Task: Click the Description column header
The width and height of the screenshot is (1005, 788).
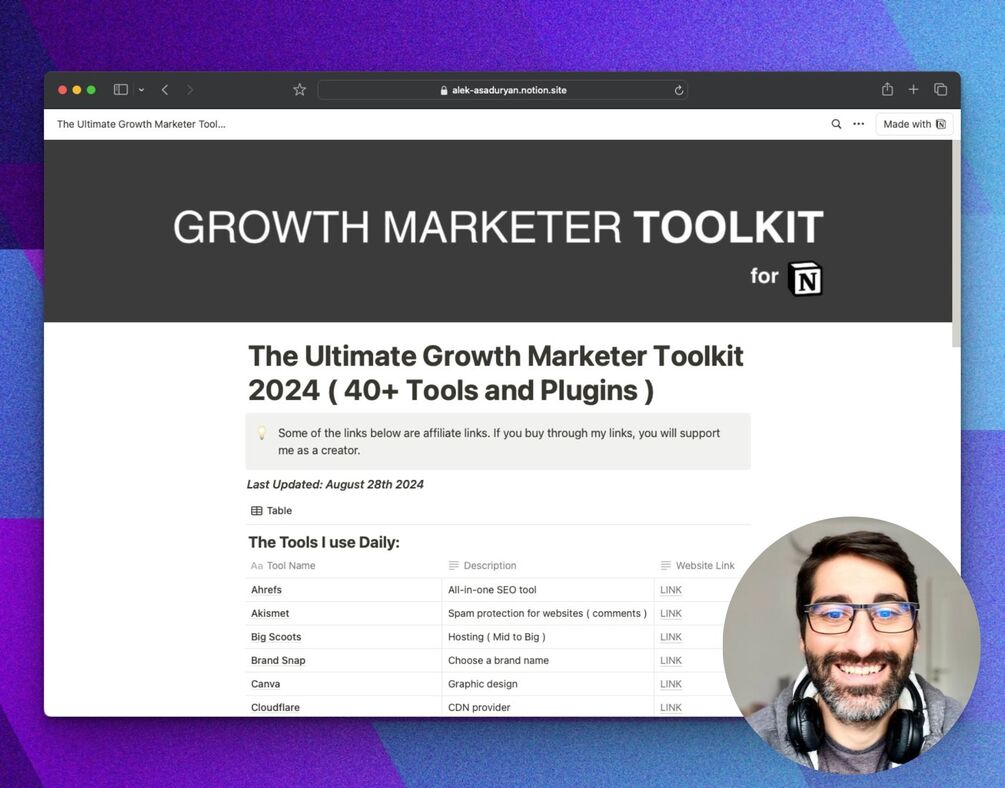Action: click(483, 566)
